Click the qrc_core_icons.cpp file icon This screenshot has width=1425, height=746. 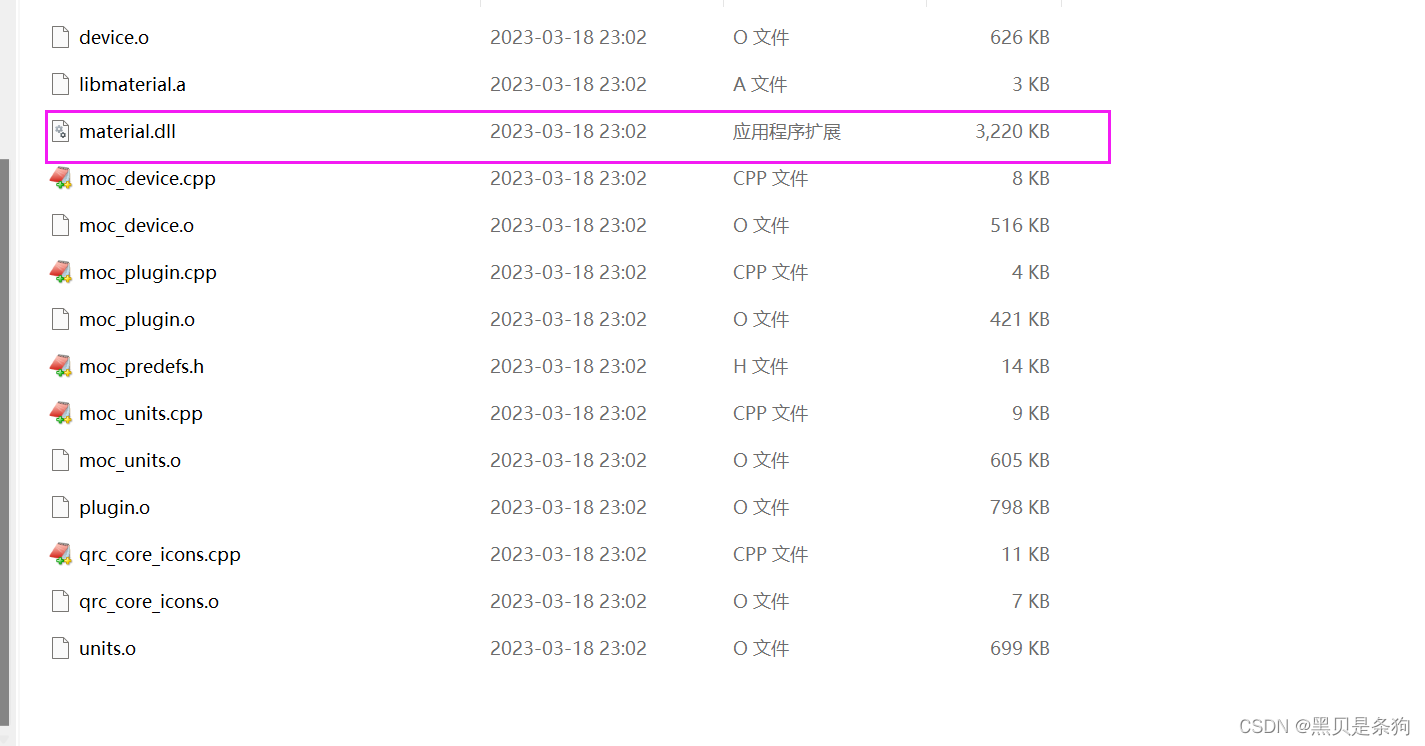coord(60,554)
